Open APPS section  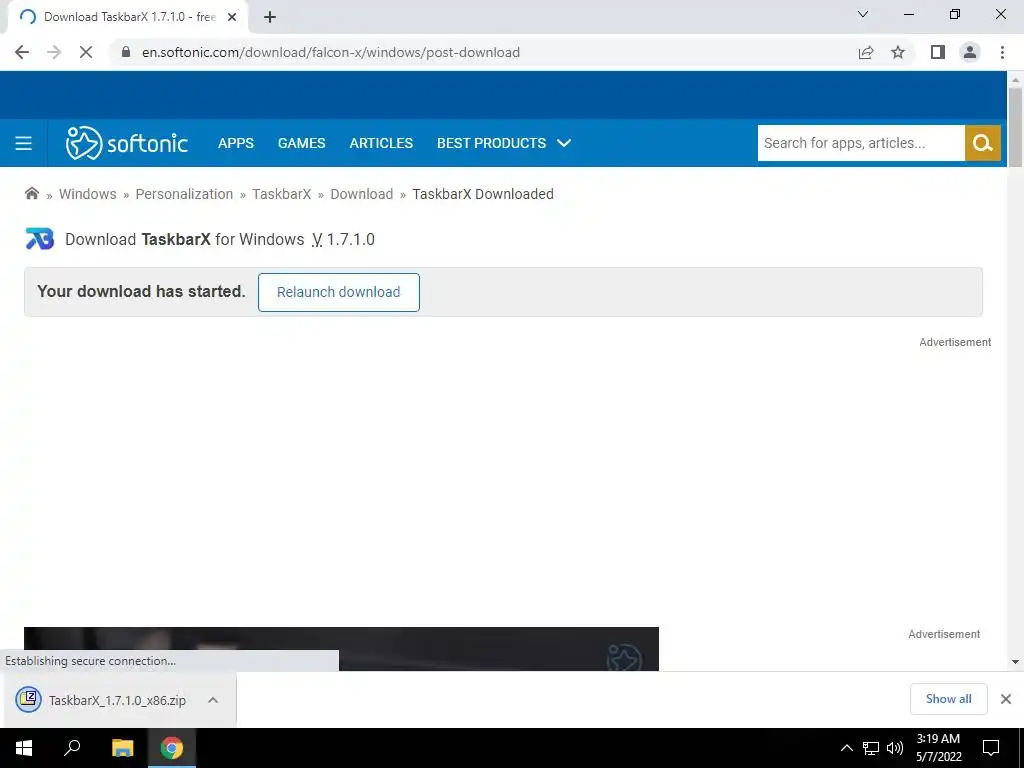pos(236,143)
